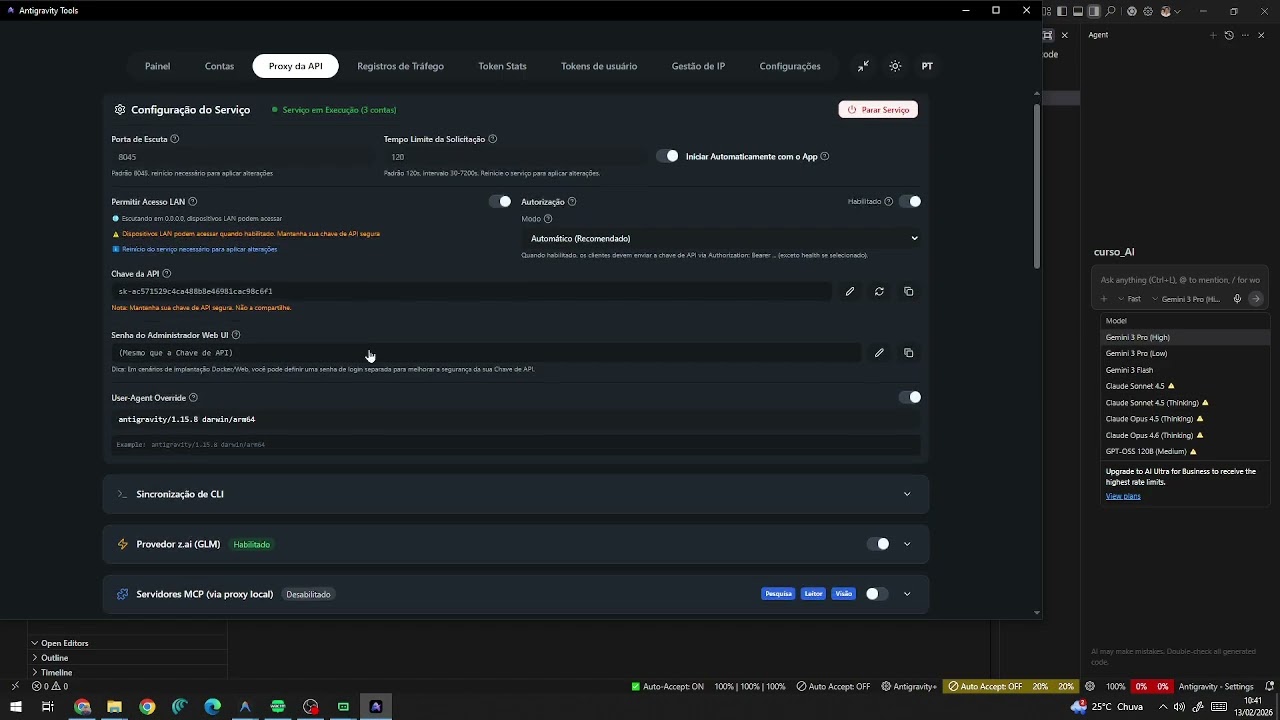
Task: Edit the Web UI admin password
Action: pyautogui.click(x=879, y=353)
